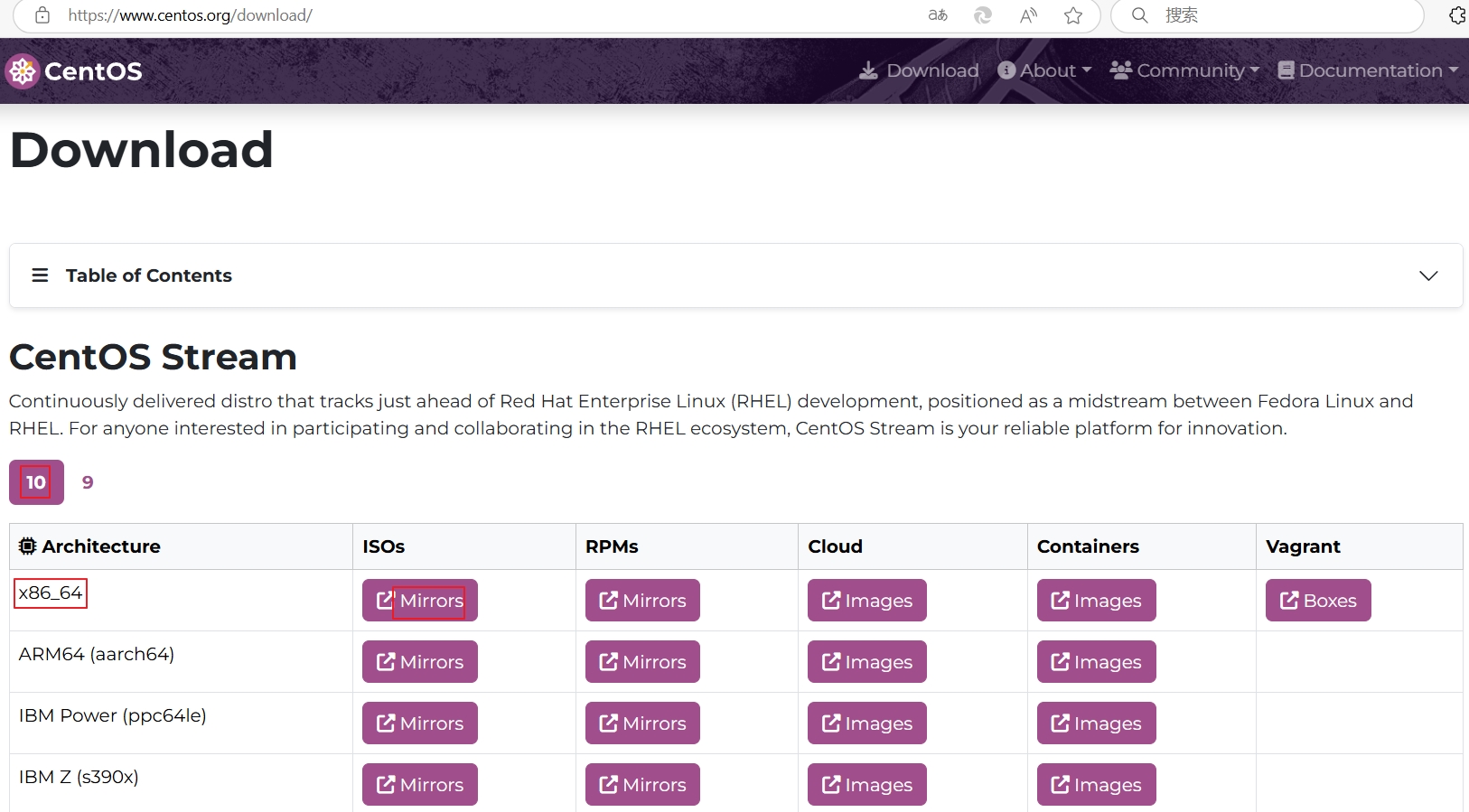
Task: Open Cloud Images for x86_64
Action: (867, 601)
